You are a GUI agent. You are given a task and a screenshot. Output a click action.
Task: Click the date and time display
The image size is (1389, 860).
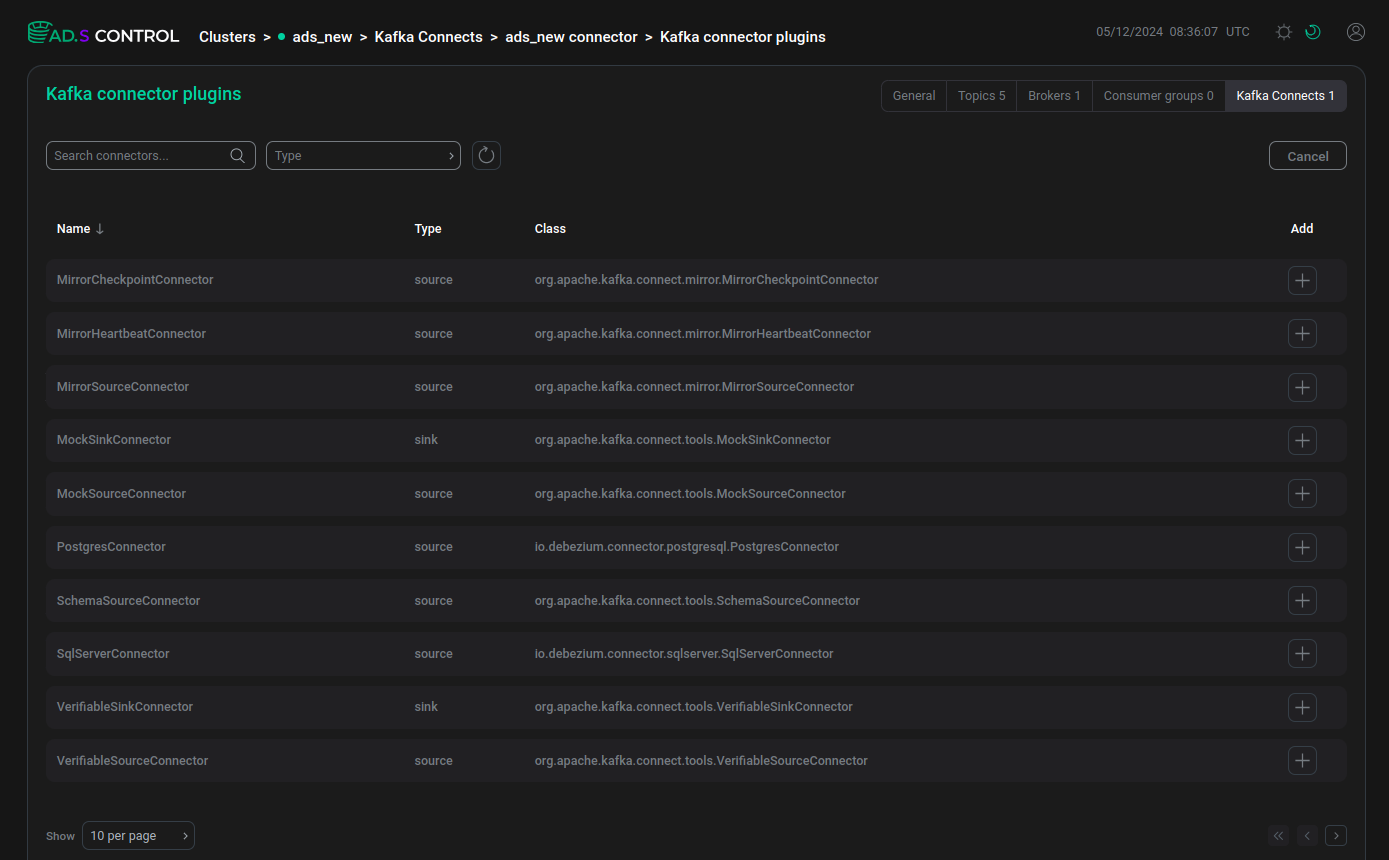(x=1173, y=32)
